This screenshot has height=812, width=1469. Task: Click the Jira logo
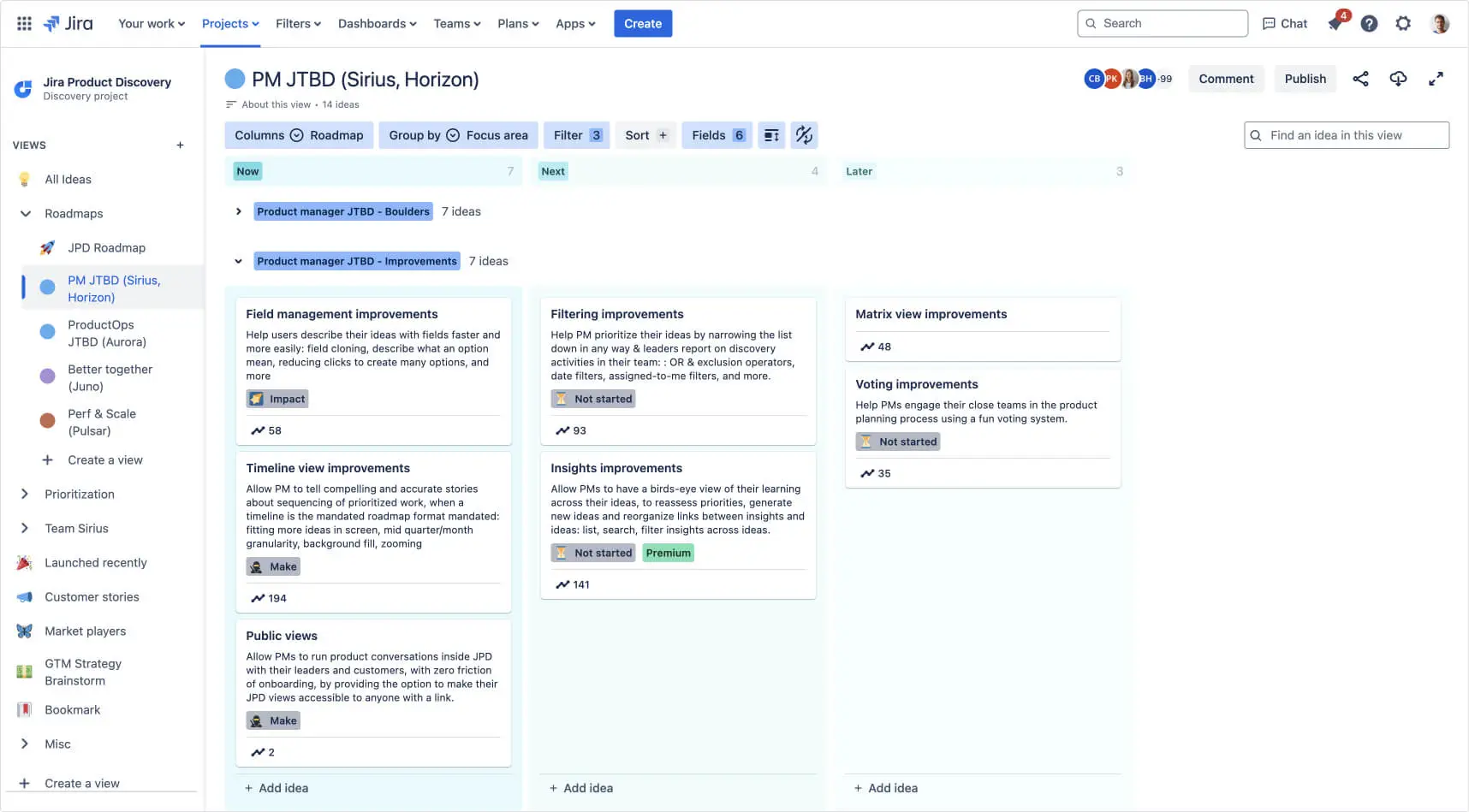point(68,23)
